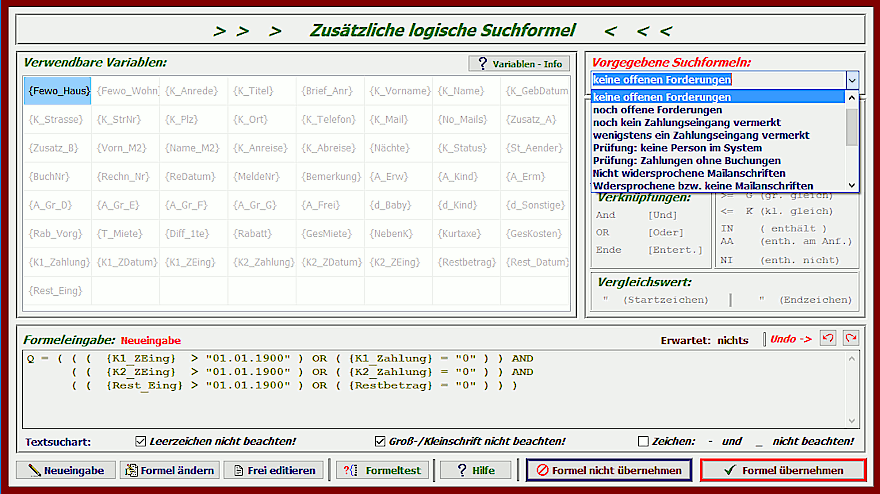Open Variablen - Info help
The image size is (880, 494).
pos(519,64)
